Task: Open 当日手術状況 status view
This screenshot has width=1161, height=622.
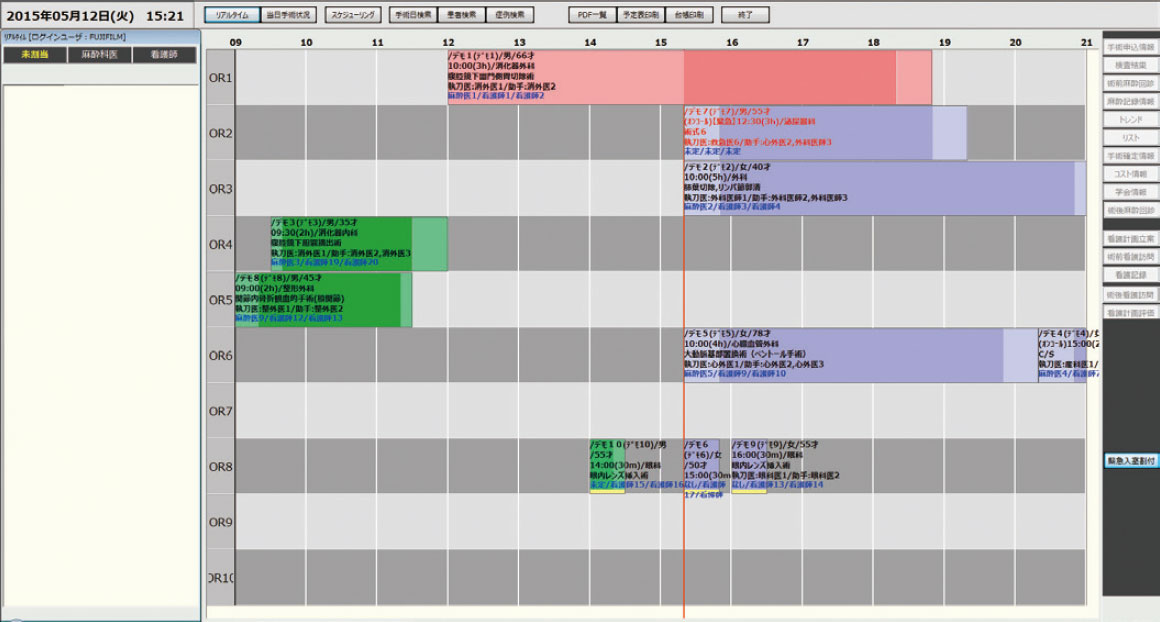Action: coord(290,16)
